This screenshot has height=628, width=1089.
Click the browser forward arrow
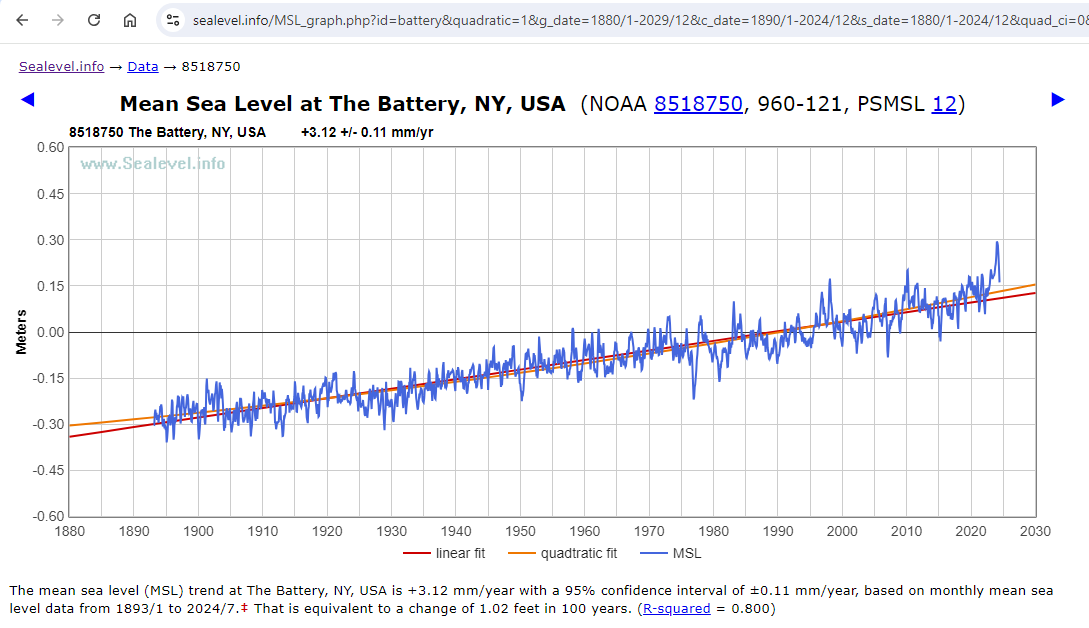[58, 20]
